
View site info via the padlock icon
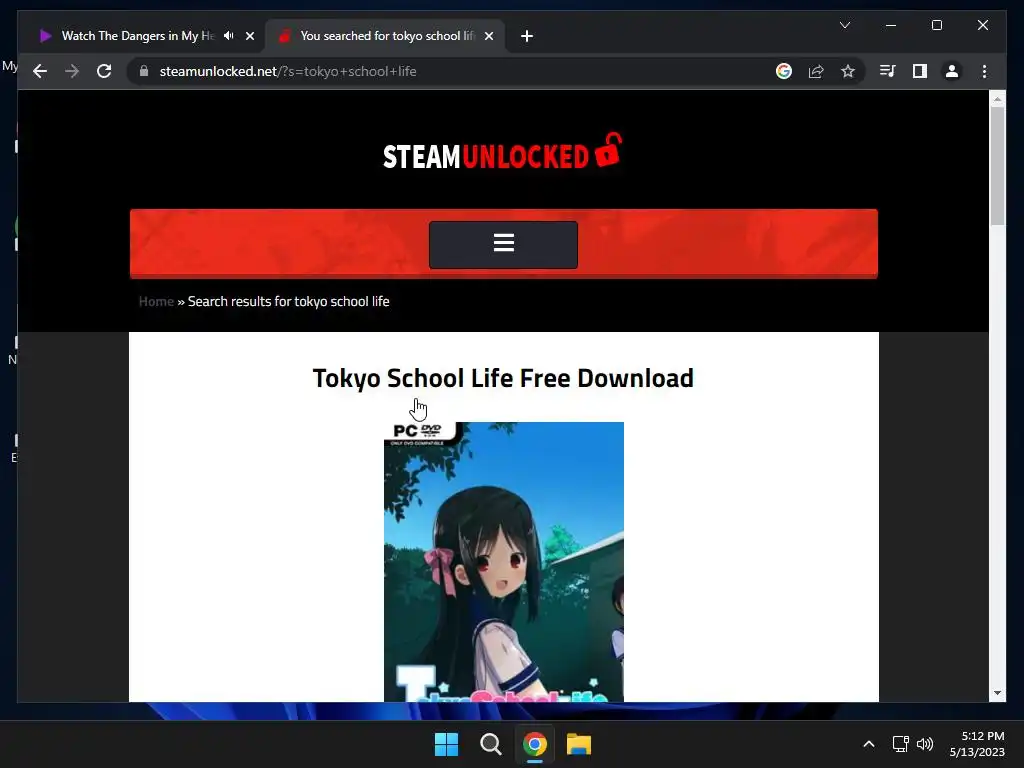tap(144, 71)
